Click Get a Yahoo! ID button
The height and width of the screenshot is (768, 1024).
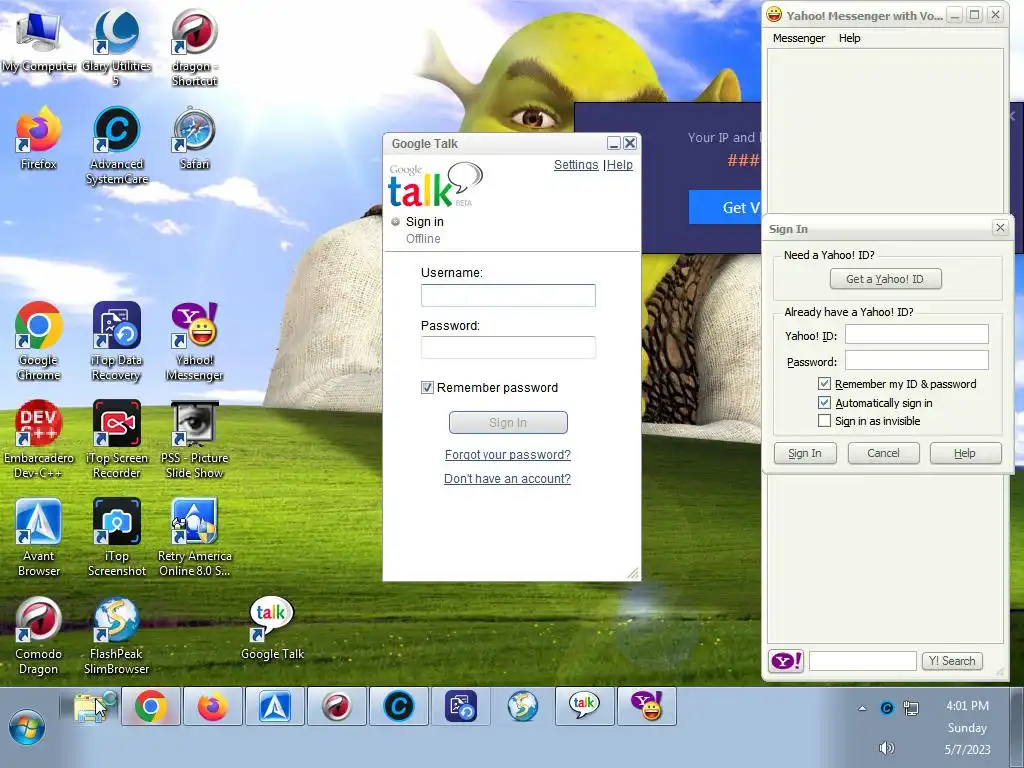pos(886,279)
